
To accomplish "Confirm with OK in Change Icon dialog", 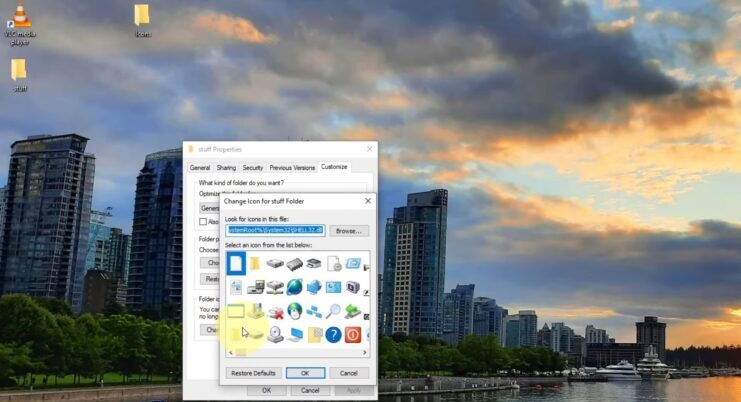I will [x=305, y=373].
